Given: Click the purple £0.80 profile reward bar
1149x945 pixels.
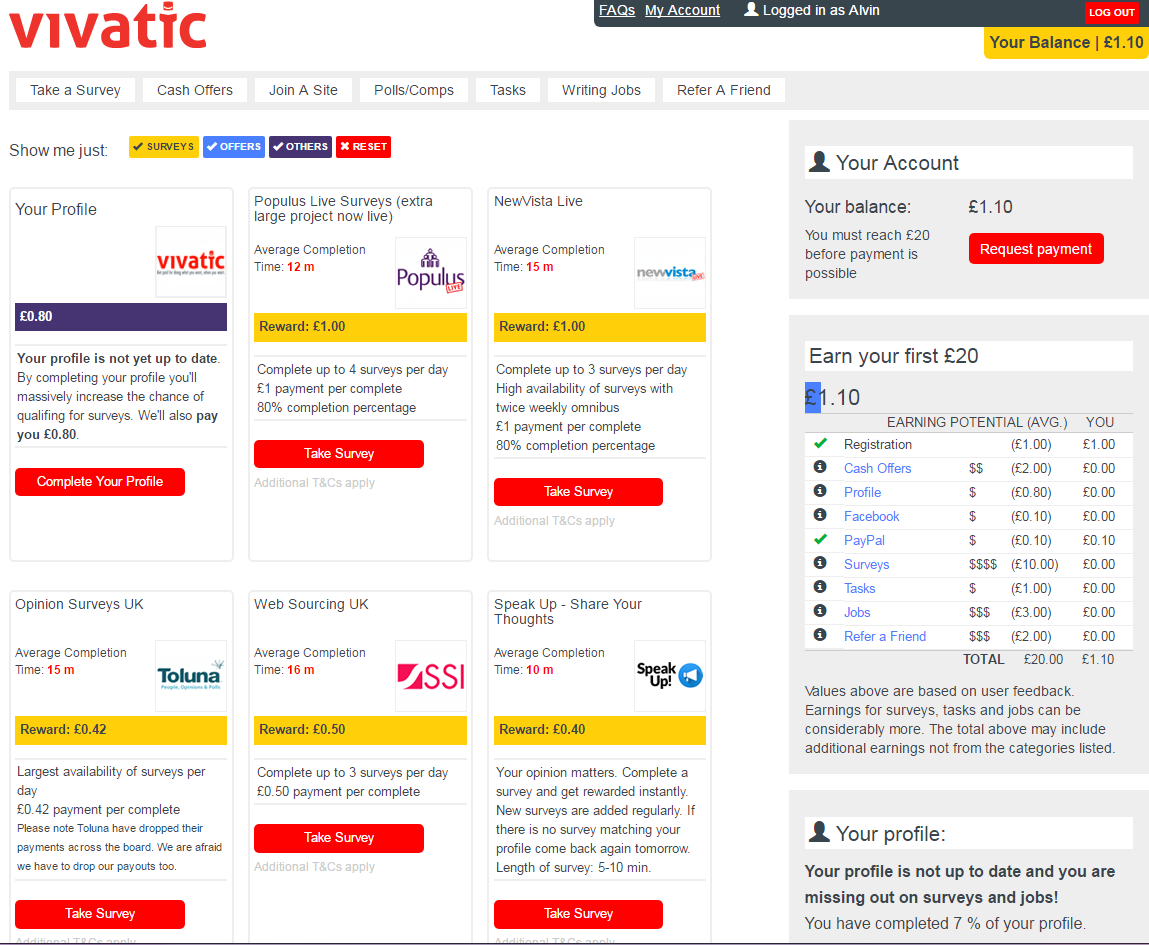Looking at the screenshot, I should (121, 316).
